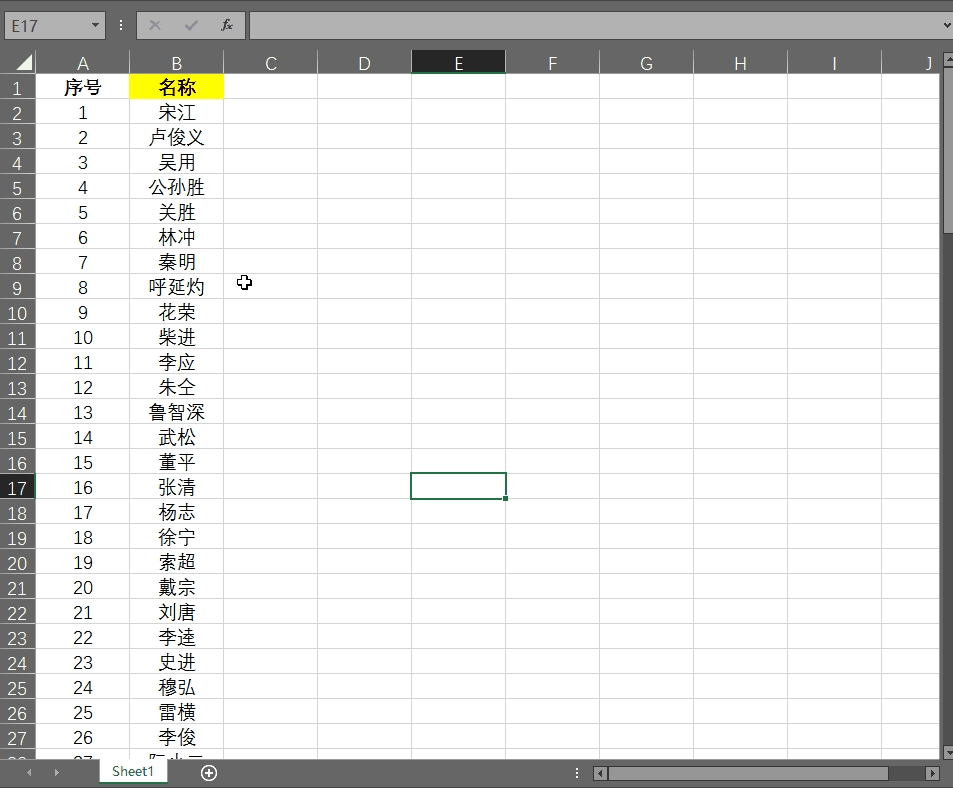Click horizontal scrollbar left arrow

click(x=600, y=773)
